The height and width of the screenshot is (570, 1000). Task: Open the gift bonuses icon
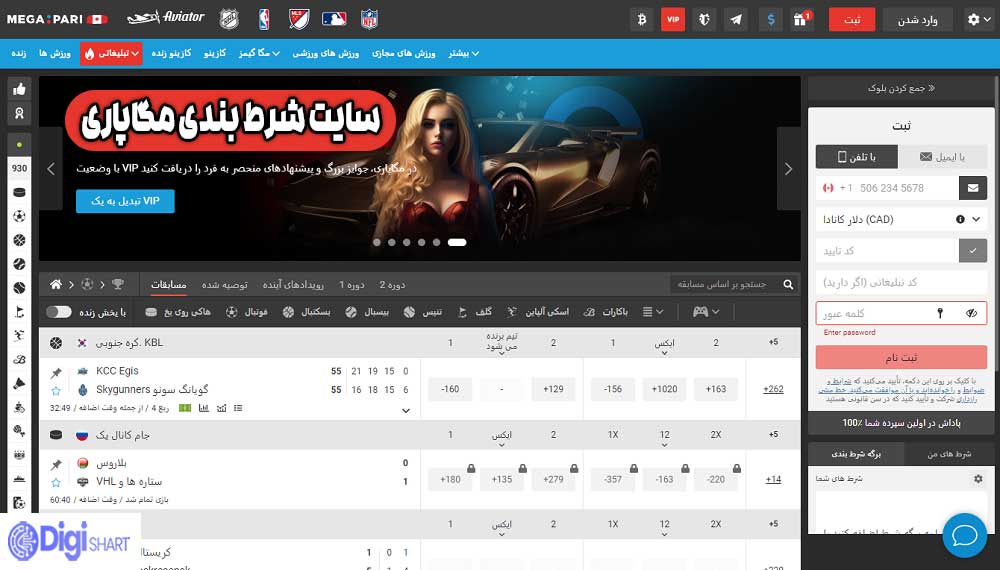coord(802,20)
